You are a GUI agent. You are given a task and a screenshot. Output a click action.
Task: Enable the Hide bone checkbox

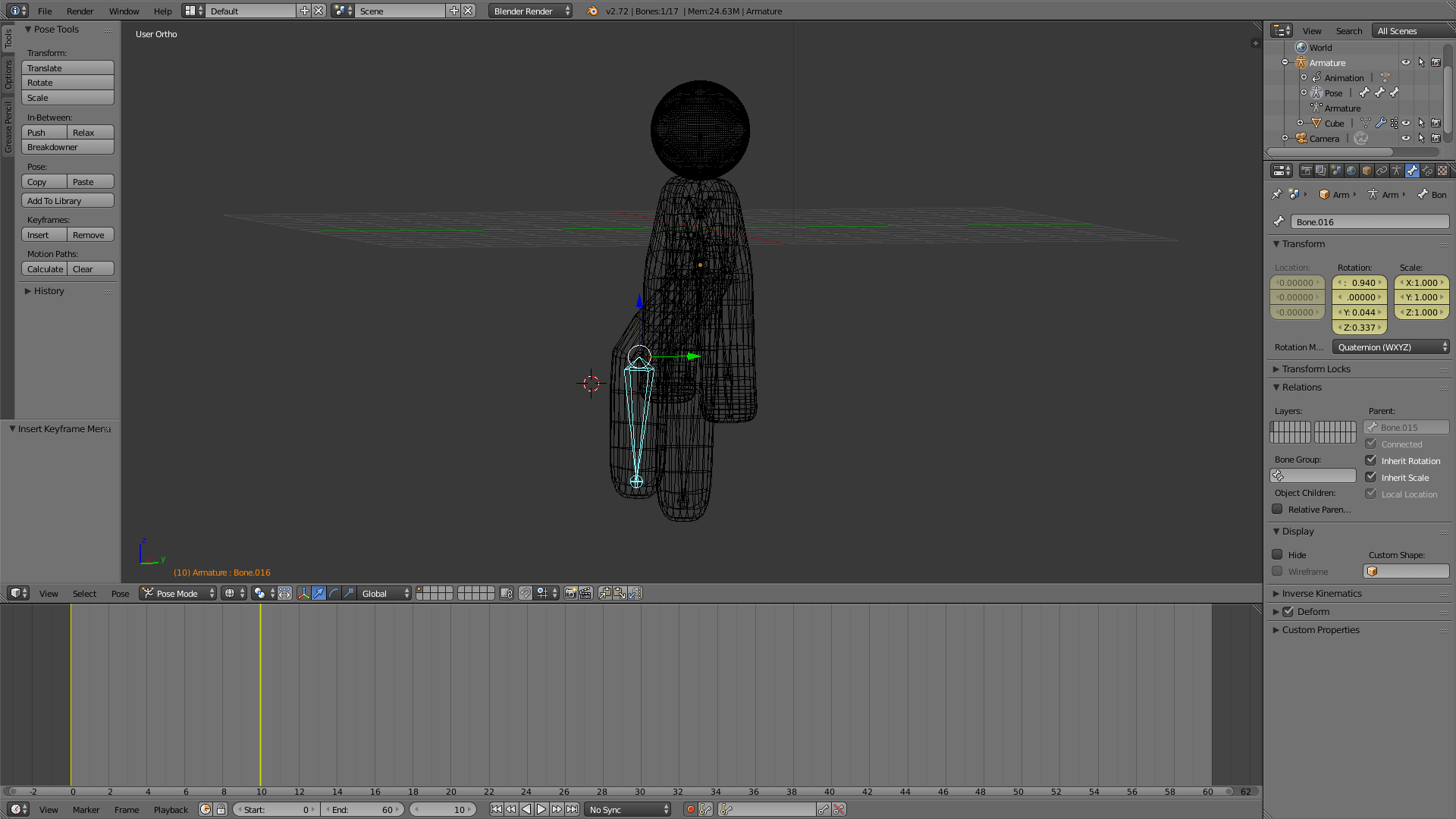[x=1278, y=554]
